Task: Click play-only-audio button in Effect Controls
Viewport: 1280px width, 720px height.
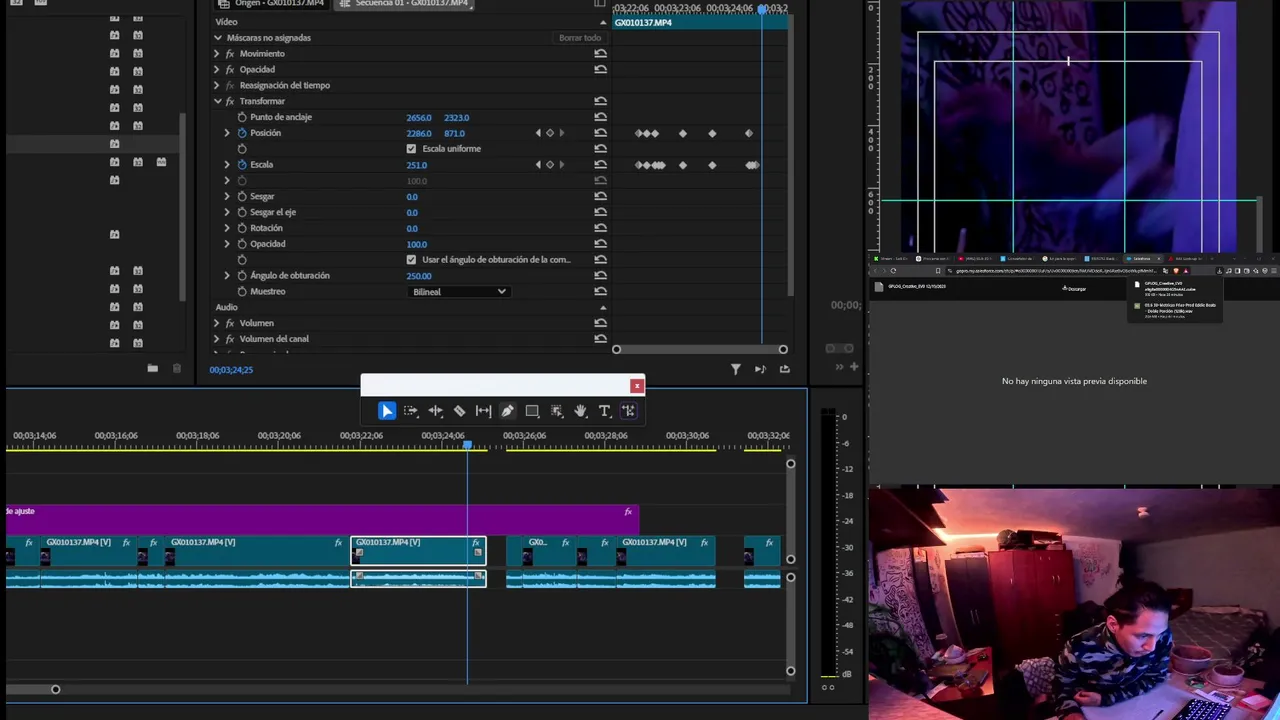Action: pos(760,369)
